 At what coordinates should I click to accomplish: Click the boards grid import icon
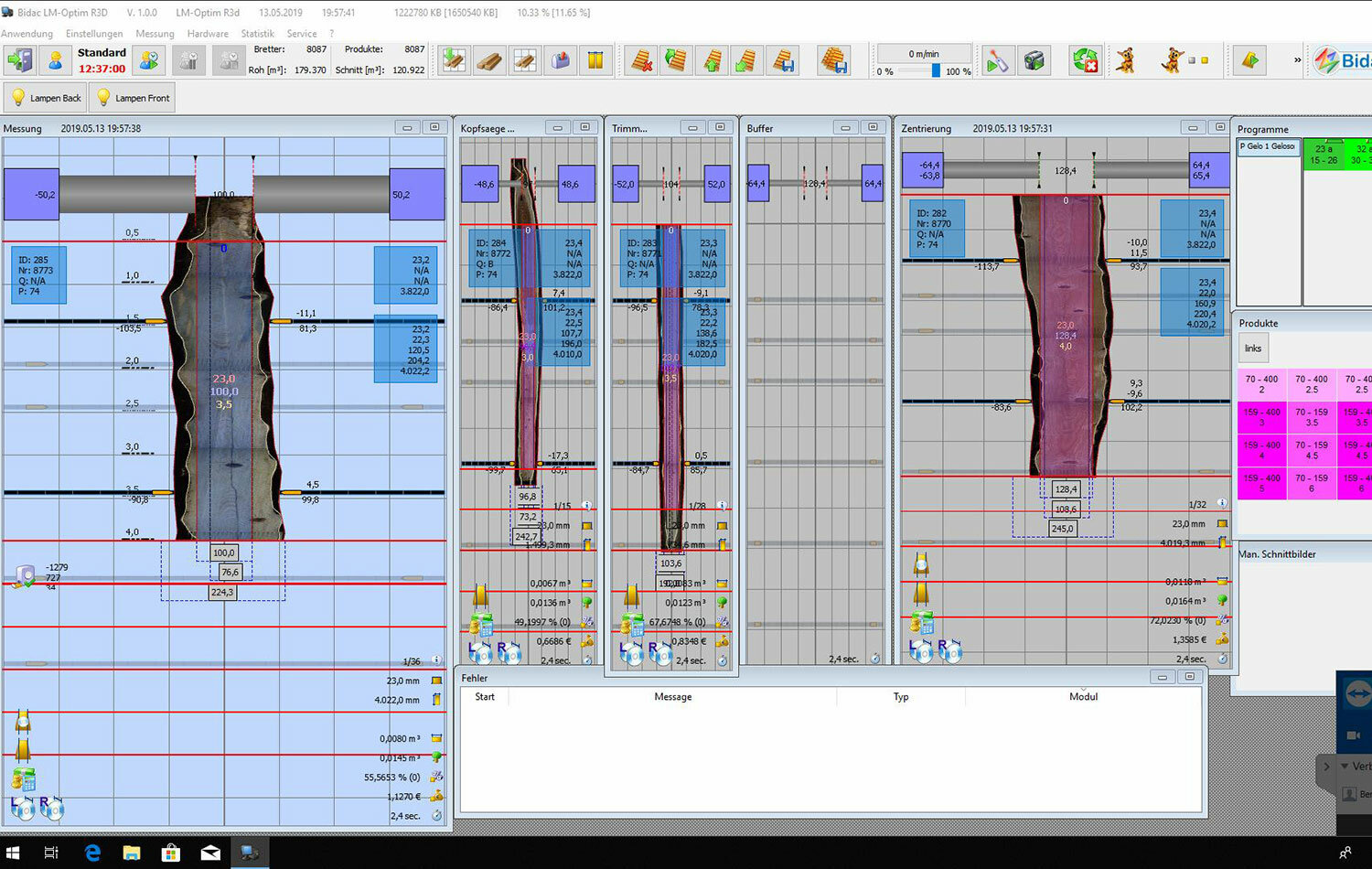pyautogui.click(x=454, y=61)
